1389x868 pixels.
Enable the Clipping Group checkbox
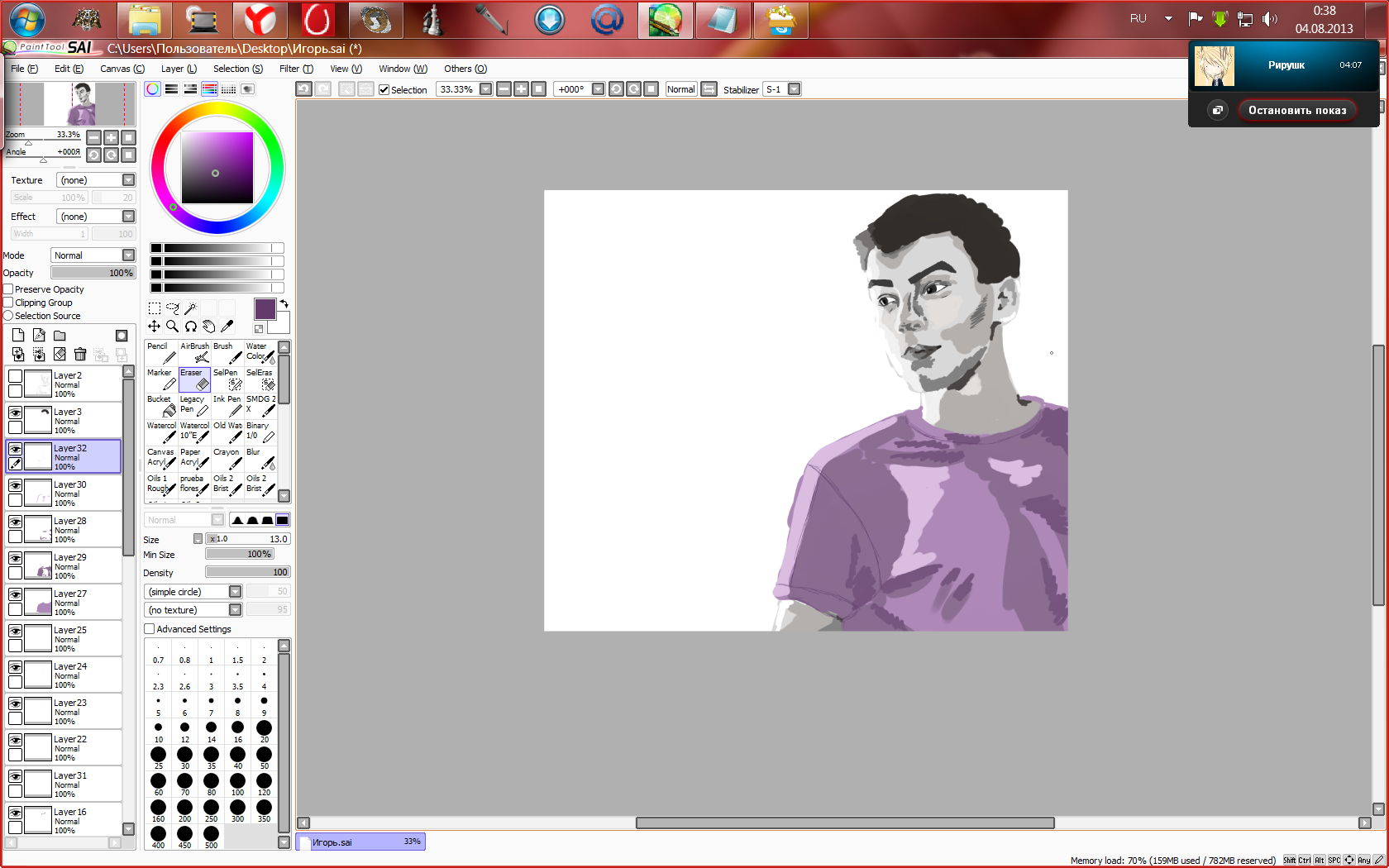point(8,303)
